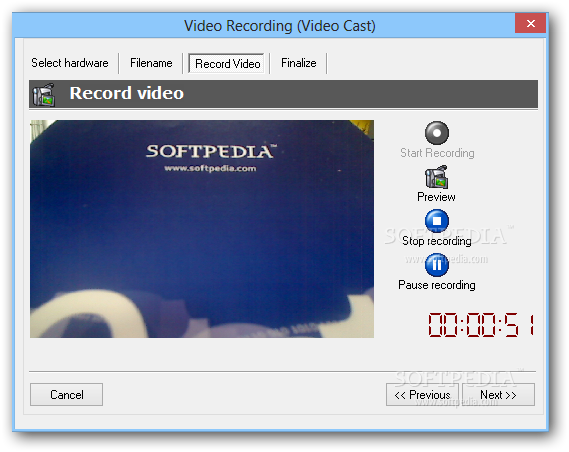Click the Record video heading text
Image resolution: width=569 pixels, height=452 pixels.
coord(127,93)
